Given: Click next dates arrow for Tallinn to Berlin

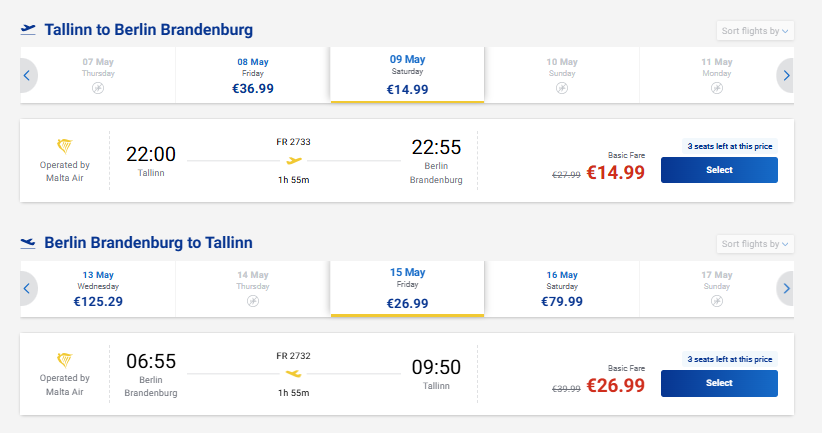Looking at the screenshot, I should click(785, 75).
